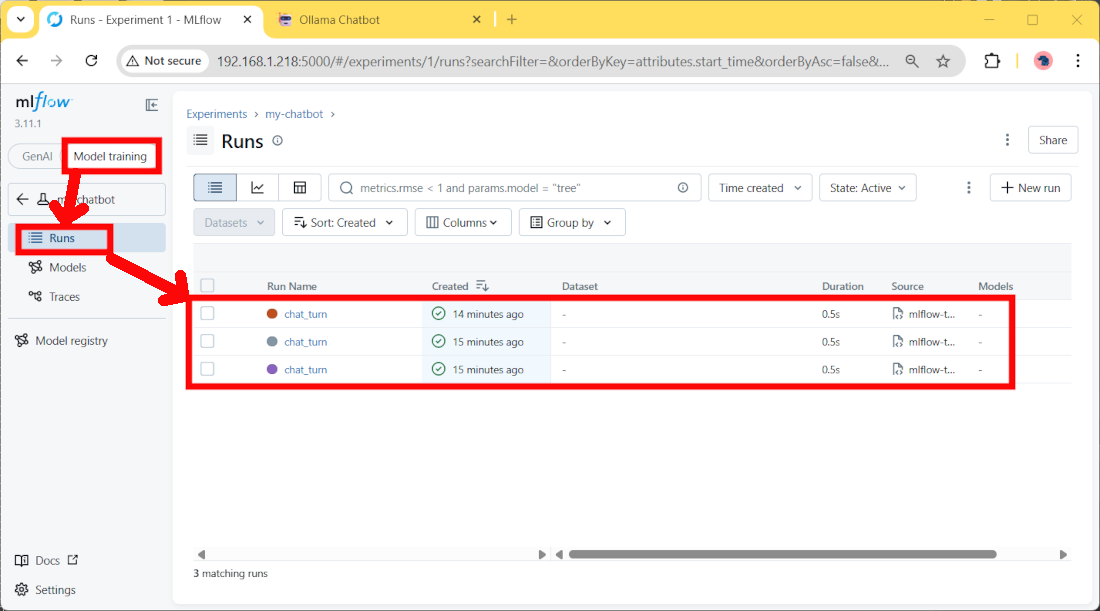Select all runs via the header checkbox
Viewport: 1100px width, 611px height.
point(207,285)
